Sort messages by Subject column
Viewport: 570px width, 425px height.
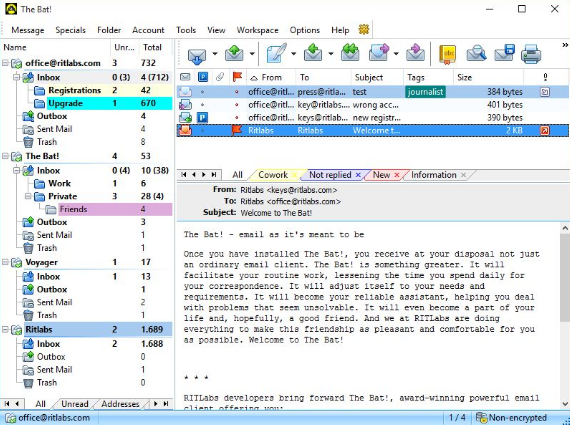tap(377, 77)
